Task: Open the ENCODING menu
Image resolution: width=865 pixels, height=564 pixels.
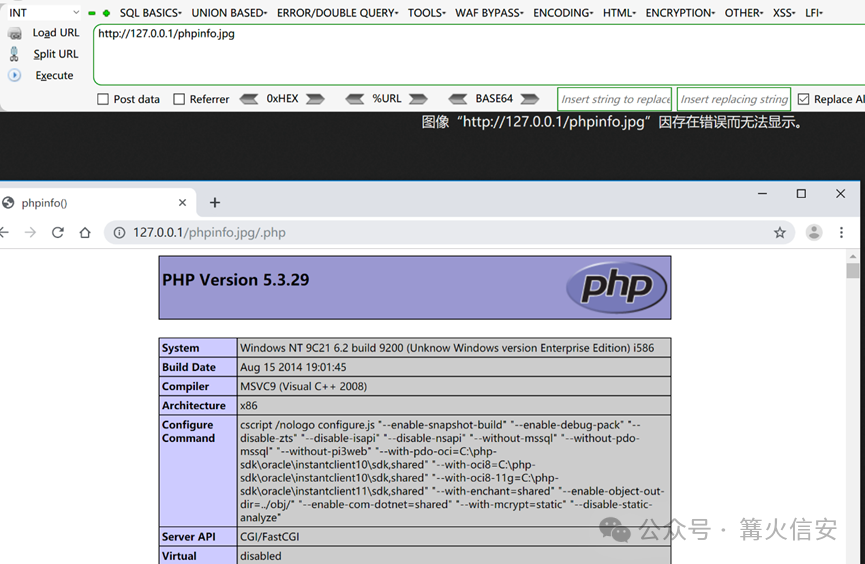Action: [563, 13]
